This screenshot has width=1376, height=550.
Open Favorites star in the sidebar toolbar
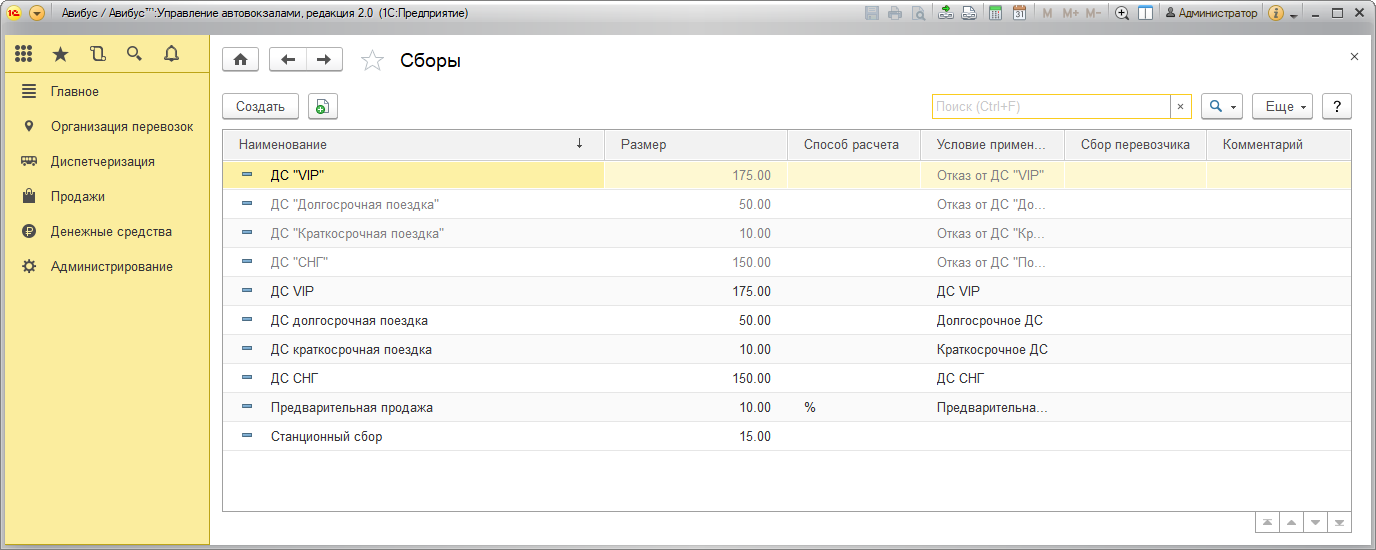click(x=60, y=54)
